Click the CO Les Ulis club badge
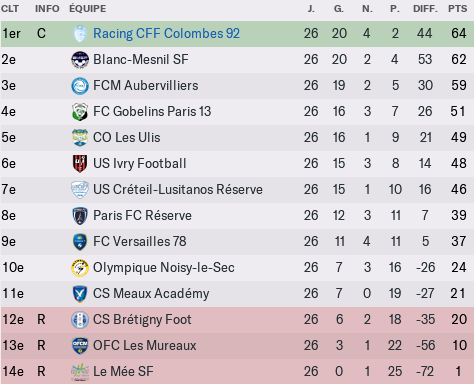The image size is (474, 384). pyautogui.click(x=80, y=138)
